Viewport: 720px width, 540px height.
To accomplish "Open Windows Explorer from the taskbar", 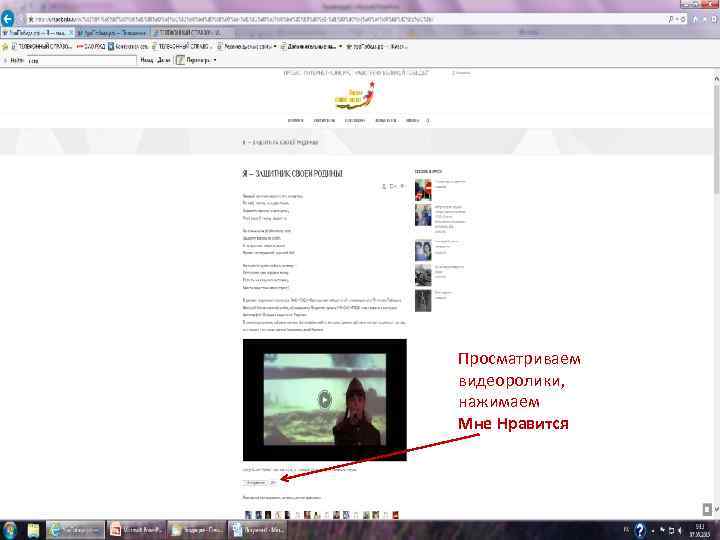I will point(33,530).
